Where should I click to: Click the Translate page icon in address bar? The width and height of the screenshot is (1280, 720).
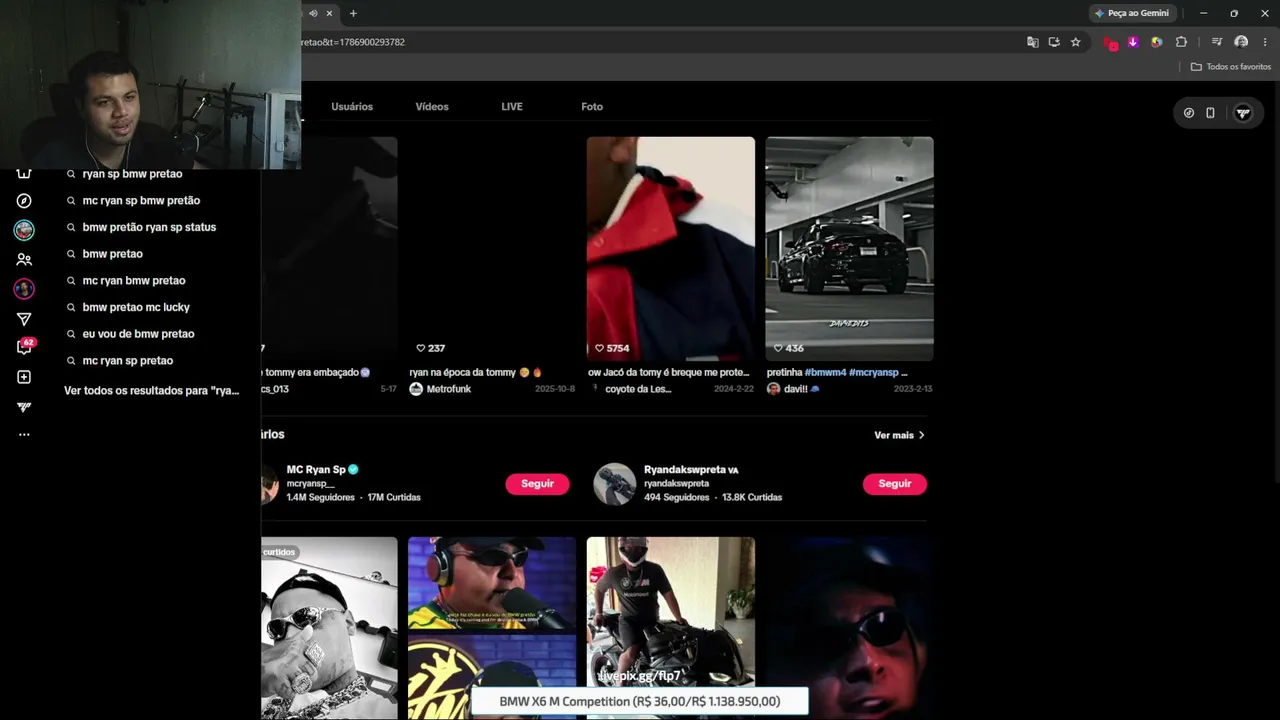tap(1033, 42)
